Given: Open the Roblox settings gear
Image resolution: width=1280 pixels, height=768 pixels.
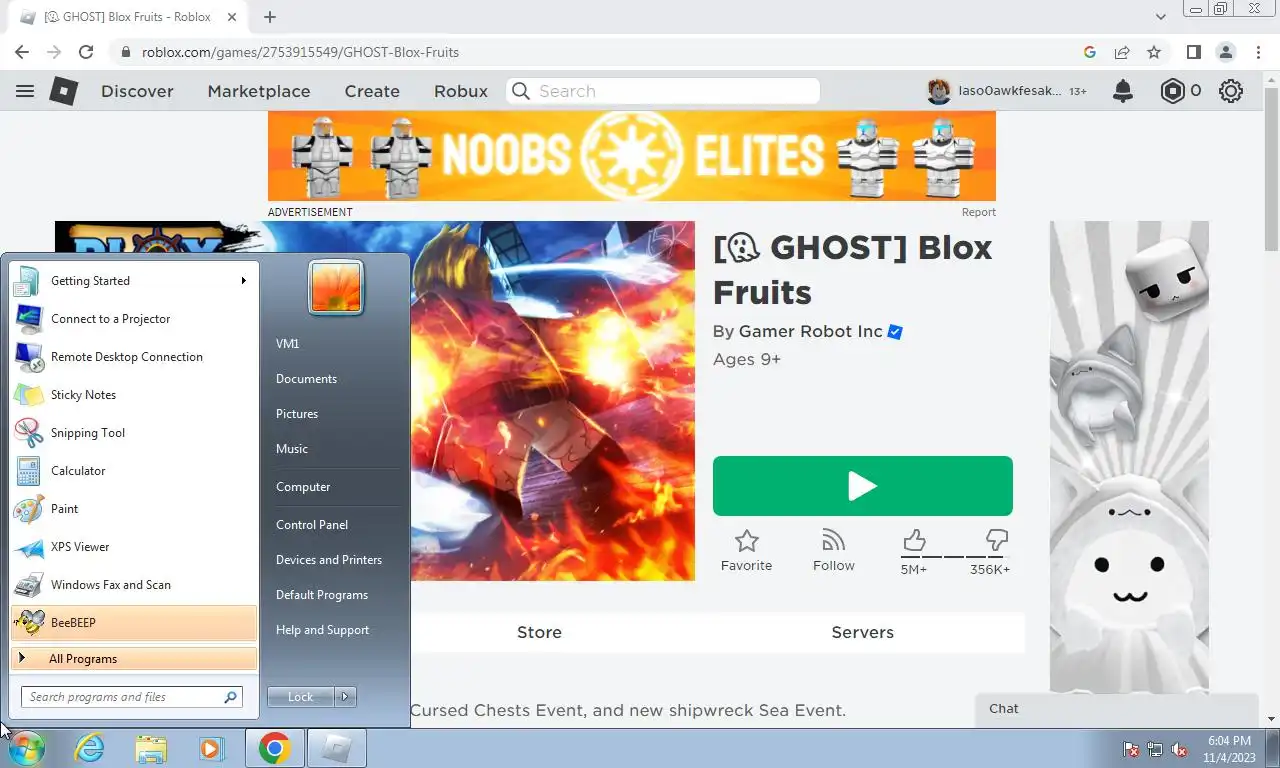Looking at the screenshot, I should [1231, 91].
